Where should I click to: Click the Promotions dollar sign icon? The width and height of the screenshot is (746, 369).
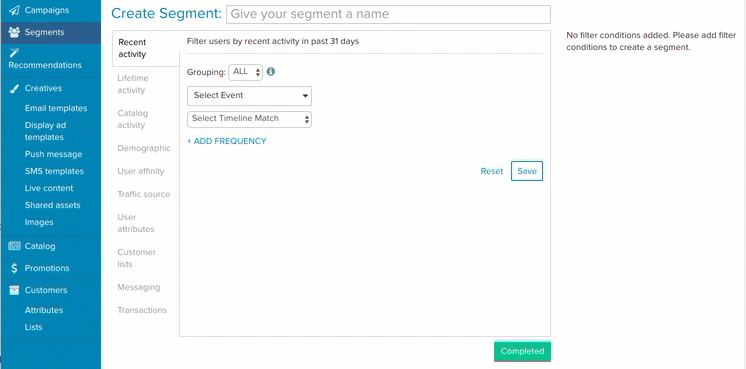click(x=14, y=268)
